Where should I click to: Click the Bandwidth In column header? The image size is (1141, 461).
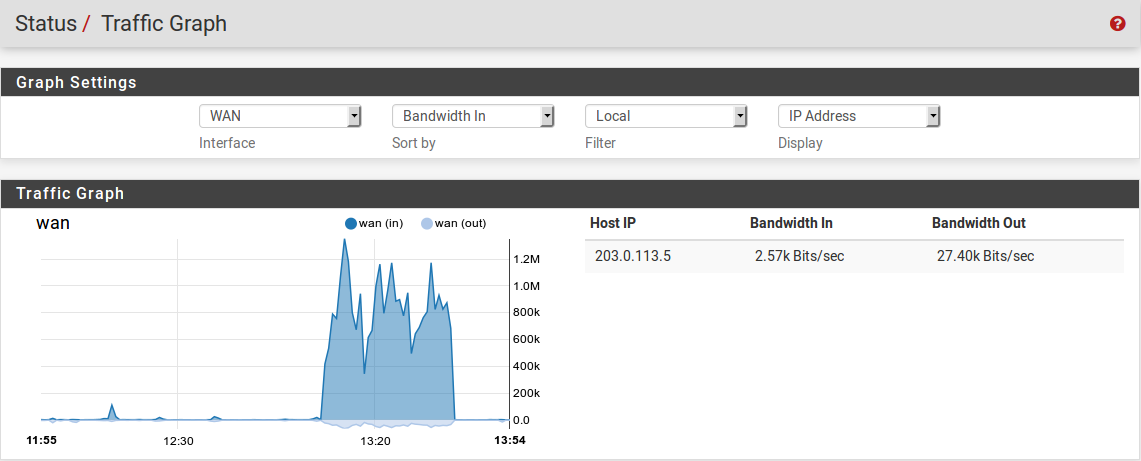791,223
